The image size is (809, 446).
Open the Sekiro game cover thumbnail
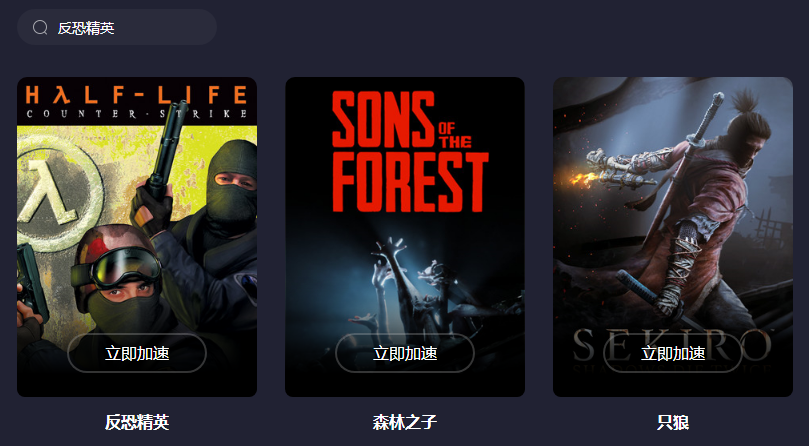[673, 237]
